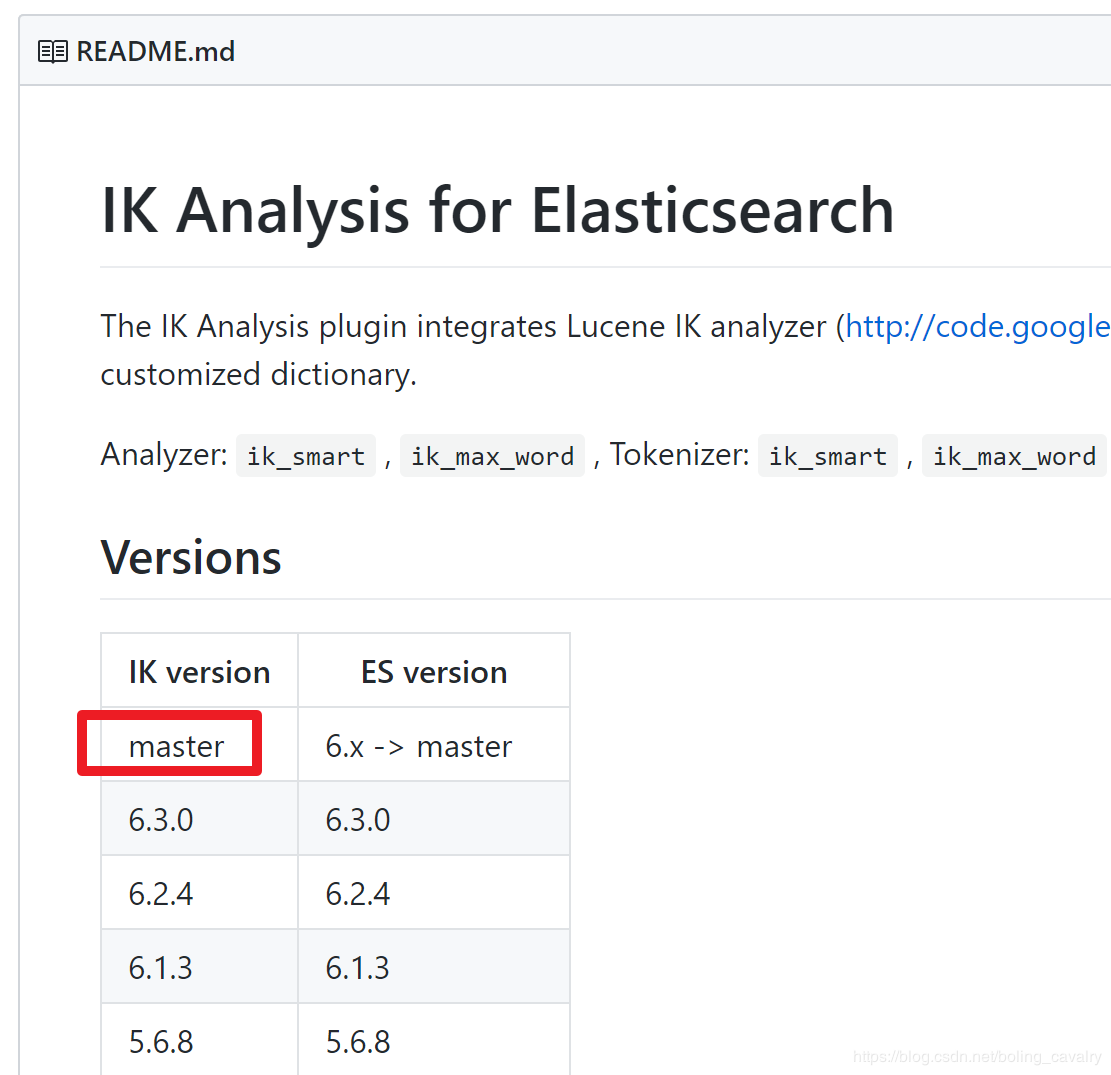The width and height of the screenshot is (1111, 1075).
Task: Click the ES version column header
Action: pyautogui.click(x=434, y=671)
